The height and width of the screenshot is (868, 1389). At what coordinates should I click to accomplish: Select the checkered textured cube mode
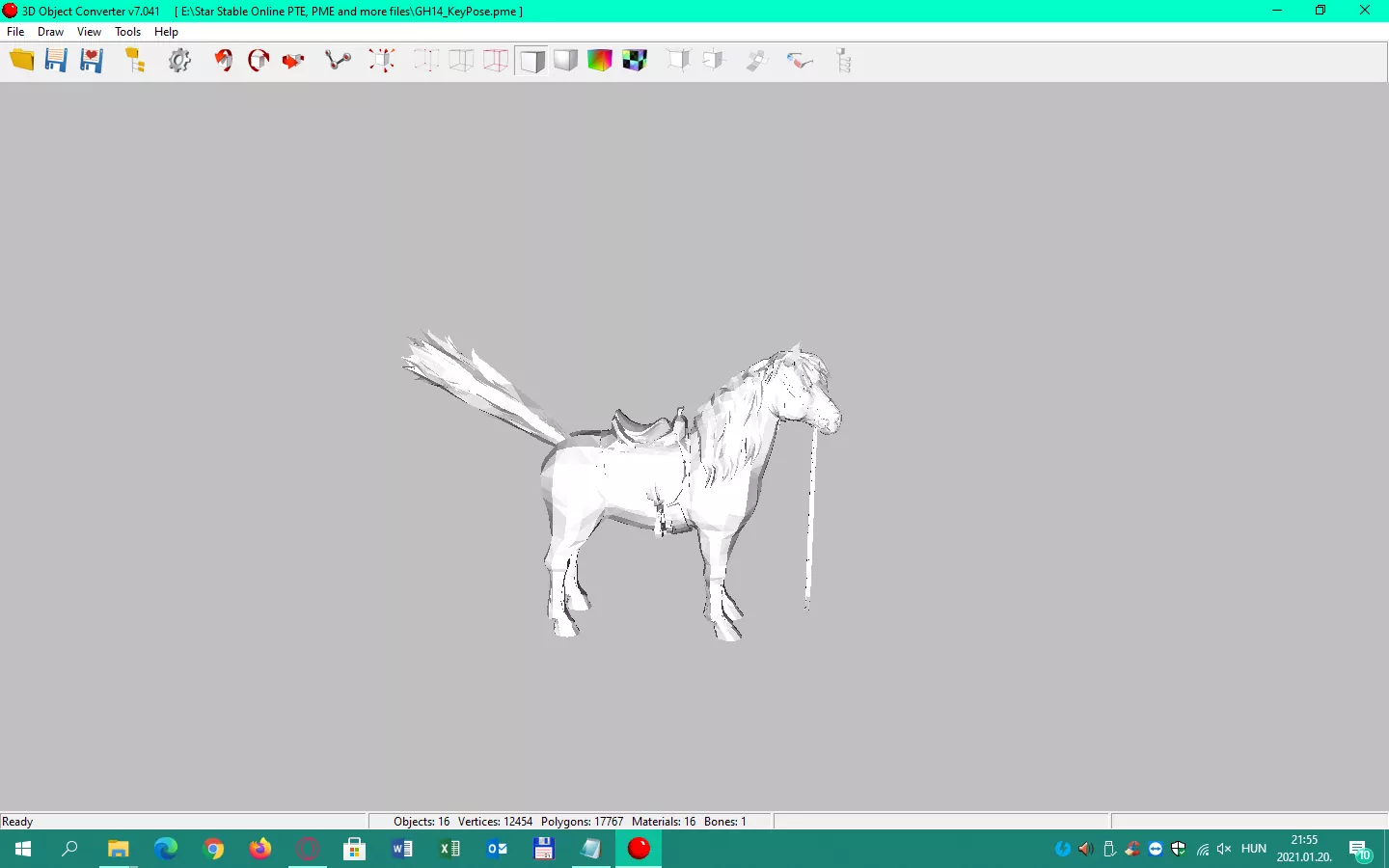click(x=635, y=61)
